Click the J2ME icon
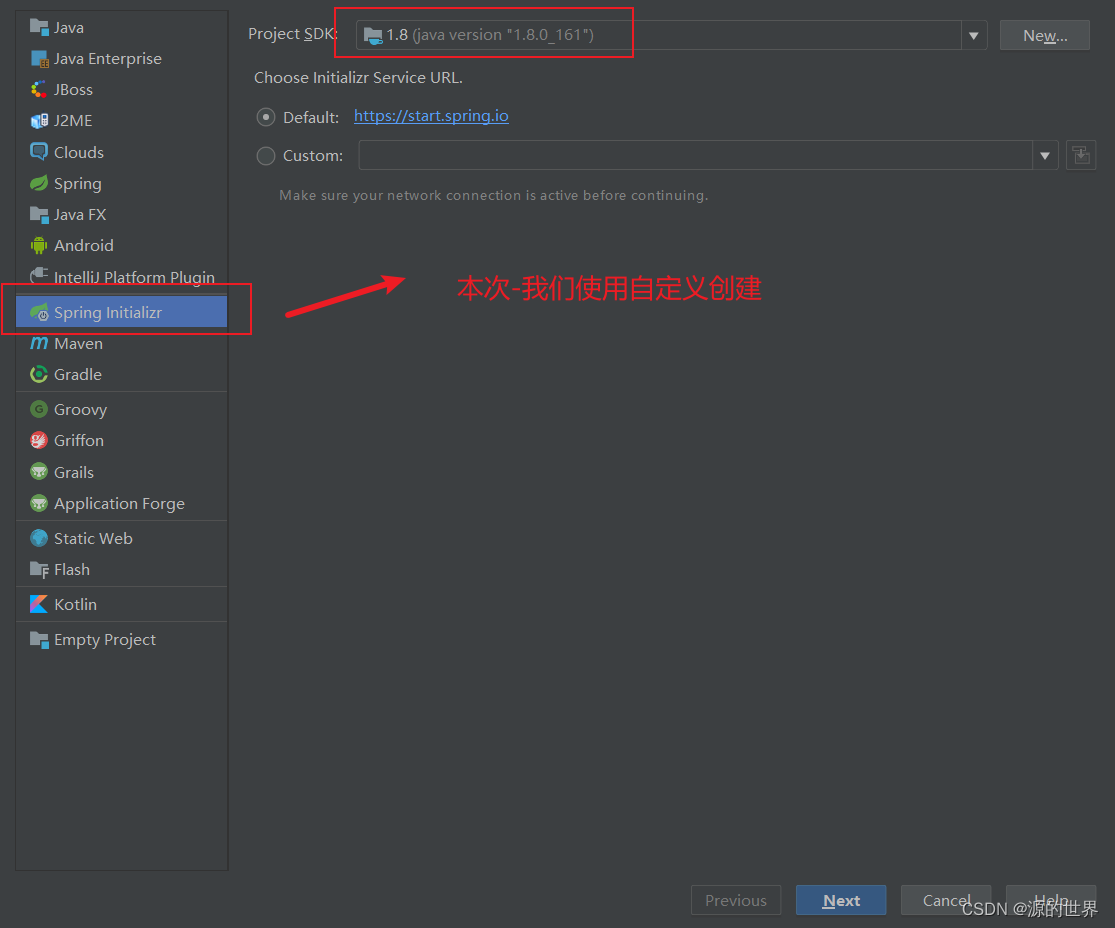Screen dimensions: 1115x928 [39, 121]
